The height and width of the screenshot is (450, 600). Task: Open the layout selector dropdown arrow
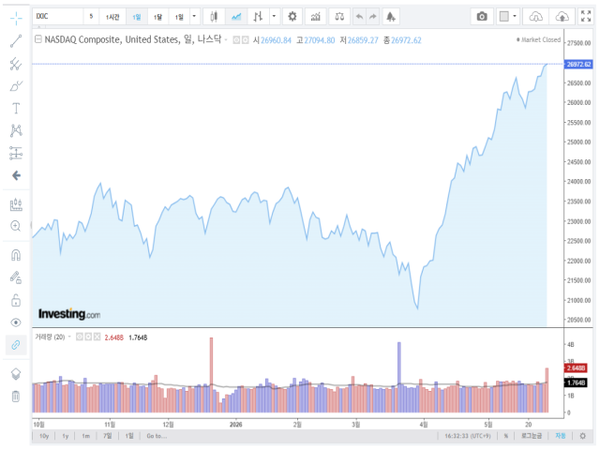515,16
